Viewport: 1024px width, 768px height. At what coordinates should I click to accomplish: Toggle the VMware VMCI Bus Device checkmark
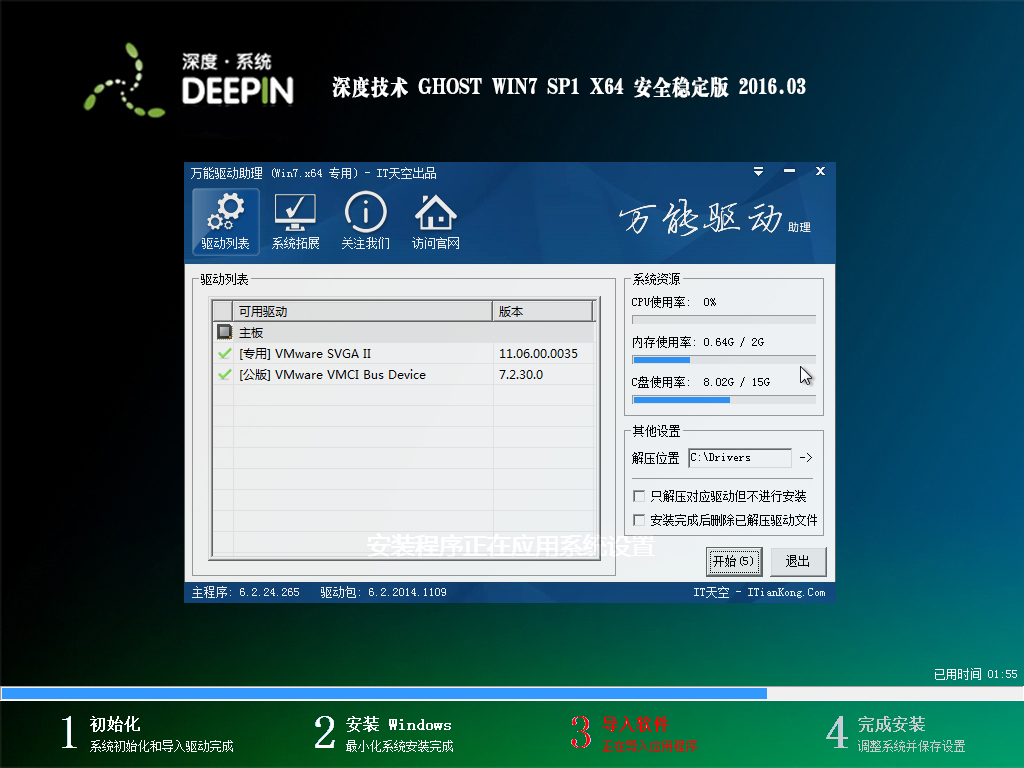(224, 374)
